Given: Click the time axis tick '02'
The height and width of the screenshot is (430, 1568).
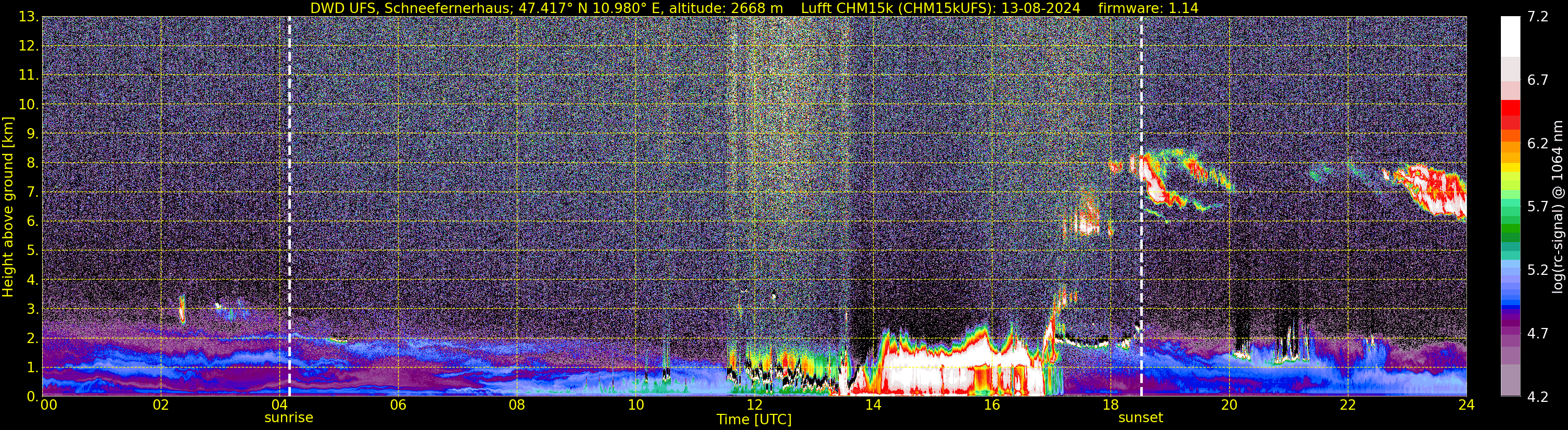Looking at the screenshot, I should tap(161, 406).
